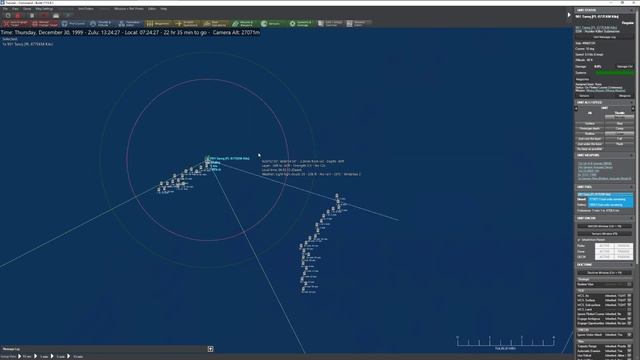The width and height of the screenshot is (640, 360).
Task: Select Periscope depth preset
Action: tap(589, 129)
